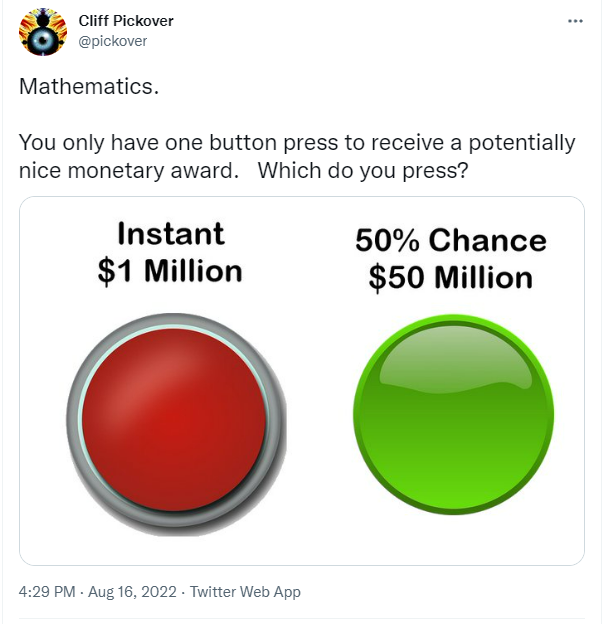Open the three-dot more options menu
Image resolution: width=616 pixels, height=624 pixels.
pyautogui.click(x=575, y=21)
